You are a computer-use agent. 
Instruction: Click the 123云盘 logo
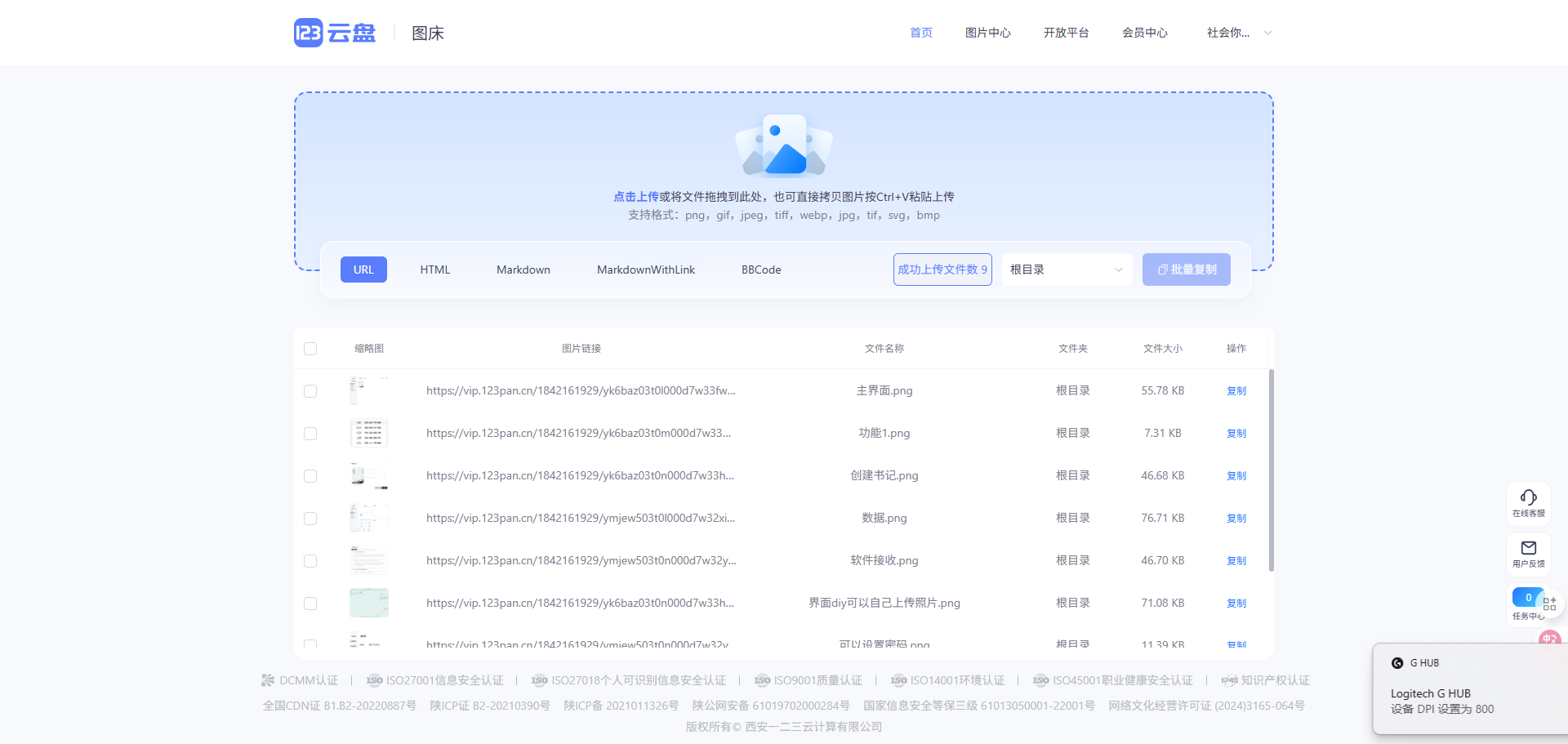[x=334, y=33]
